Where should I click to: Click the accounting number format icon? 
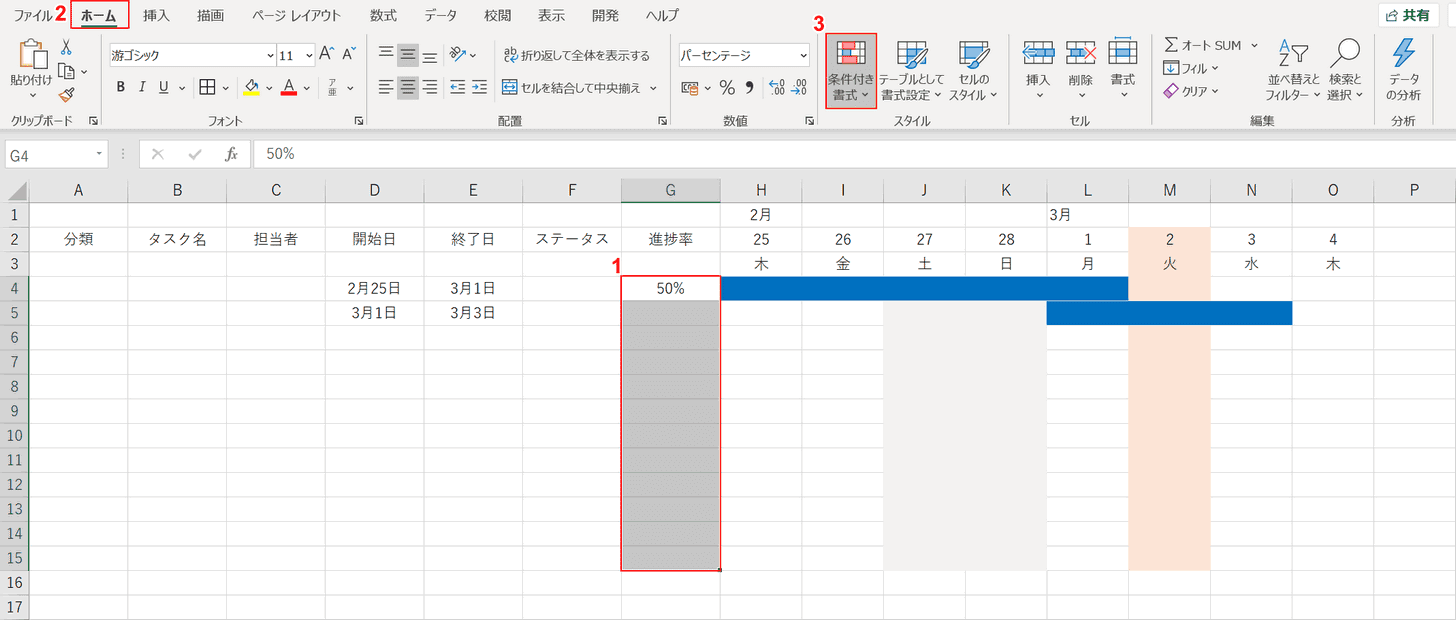pyautogui.click(x=689, y=87)
